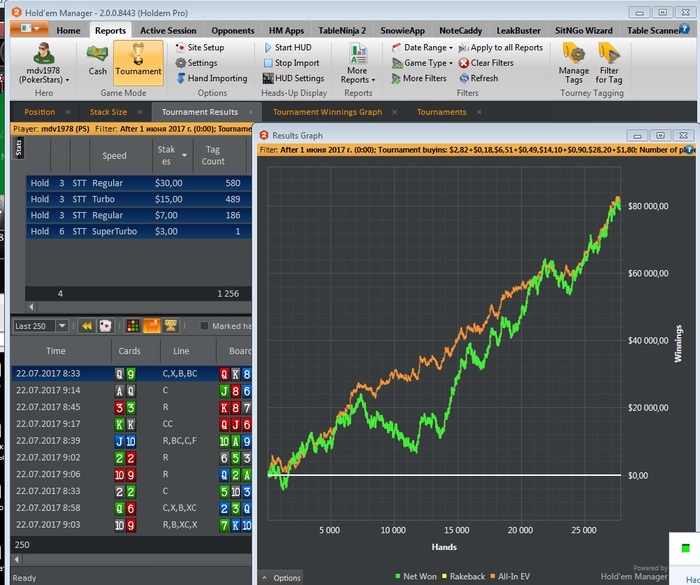Screen dimensions: 700x585
Task: Click the rewind hands replay icon
Action: point(87,326)
